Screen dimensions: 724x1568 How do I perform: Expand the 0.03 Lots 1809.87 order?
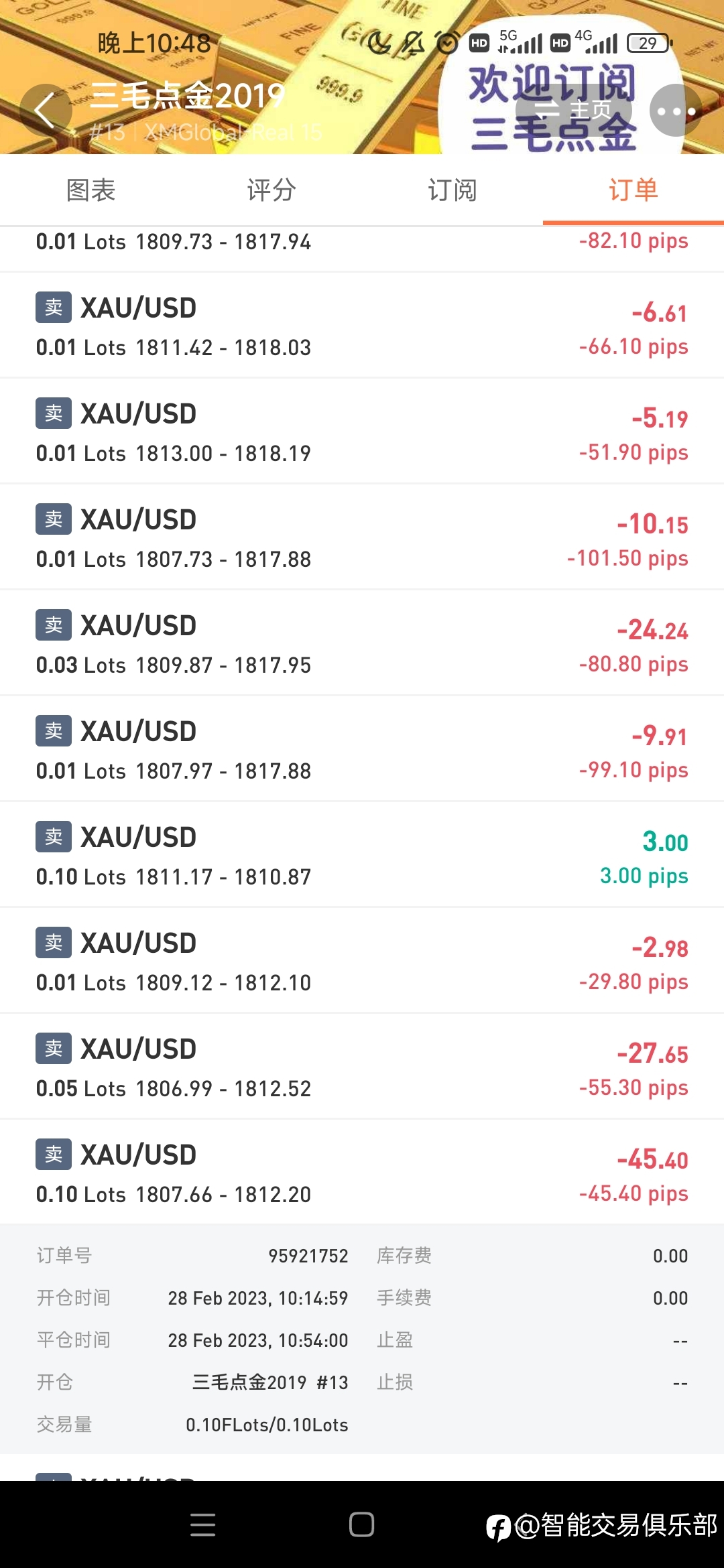click(x=362, y=643)
